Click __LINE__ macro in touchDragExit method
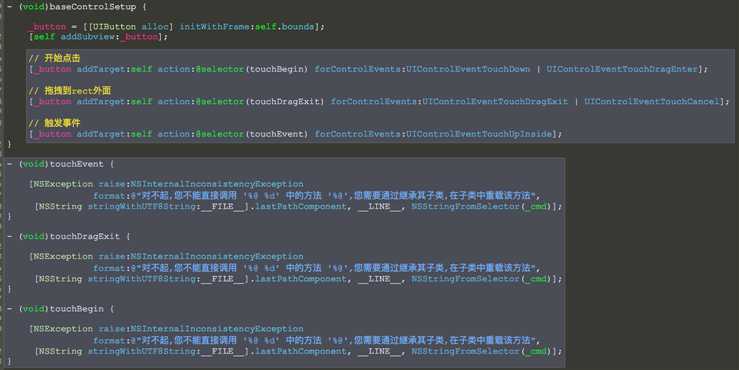The image size is (739, 370). [x=379, y=279]
